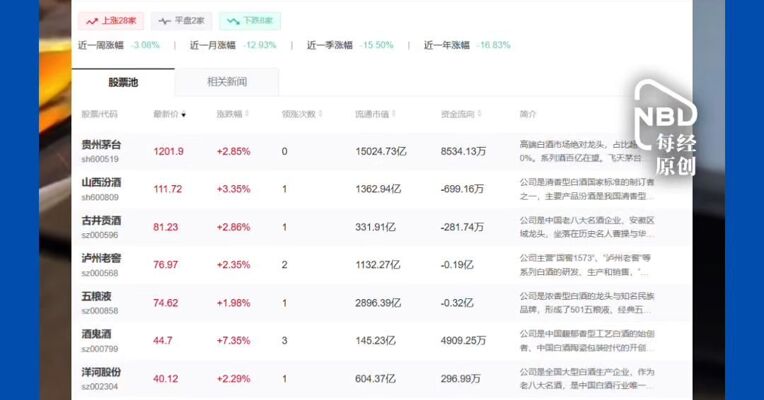Click the 酒鬼酒 company description
Viewport: 764px width, 400px height.
pyautogui.click(x=587, y=341)
